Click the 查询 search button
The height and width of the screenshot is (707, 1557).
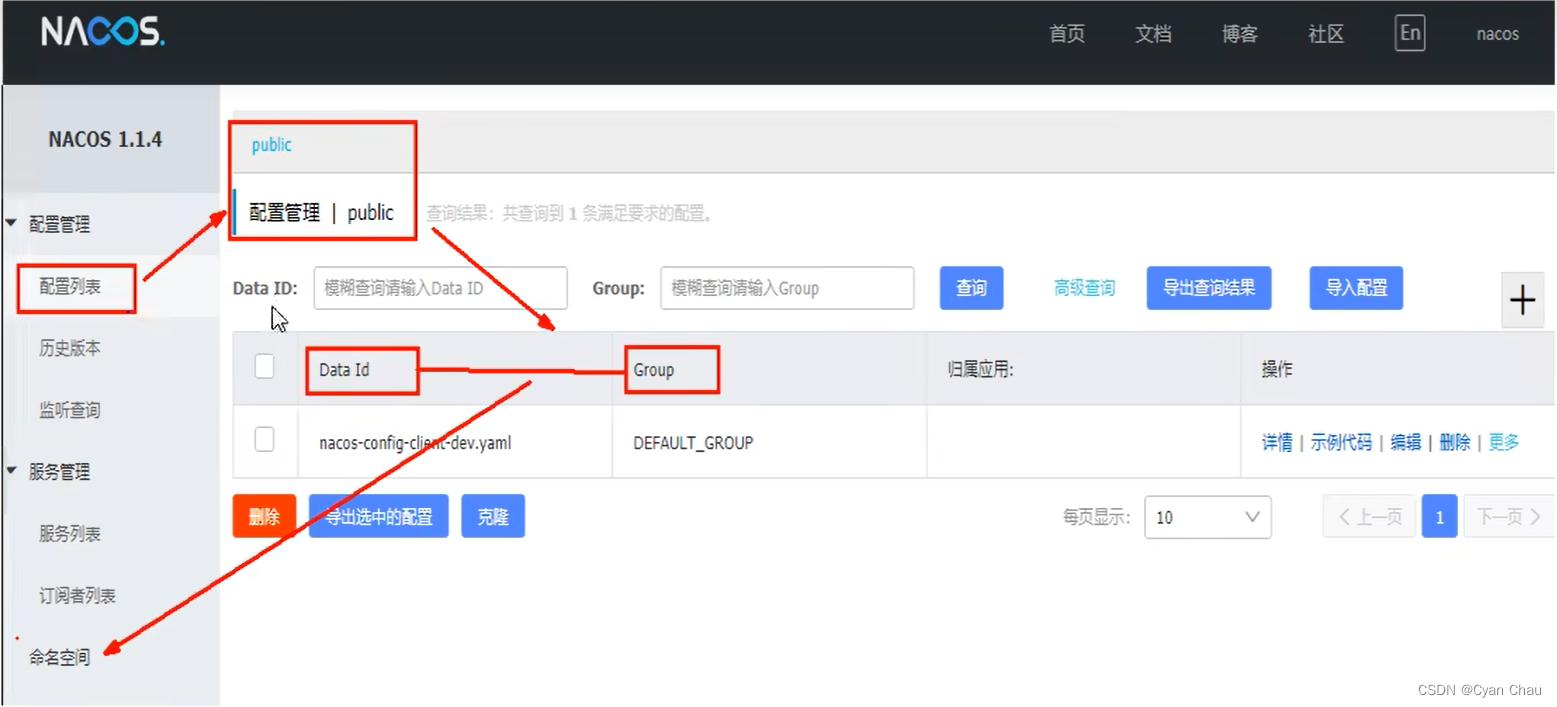[x=971, y=288]
